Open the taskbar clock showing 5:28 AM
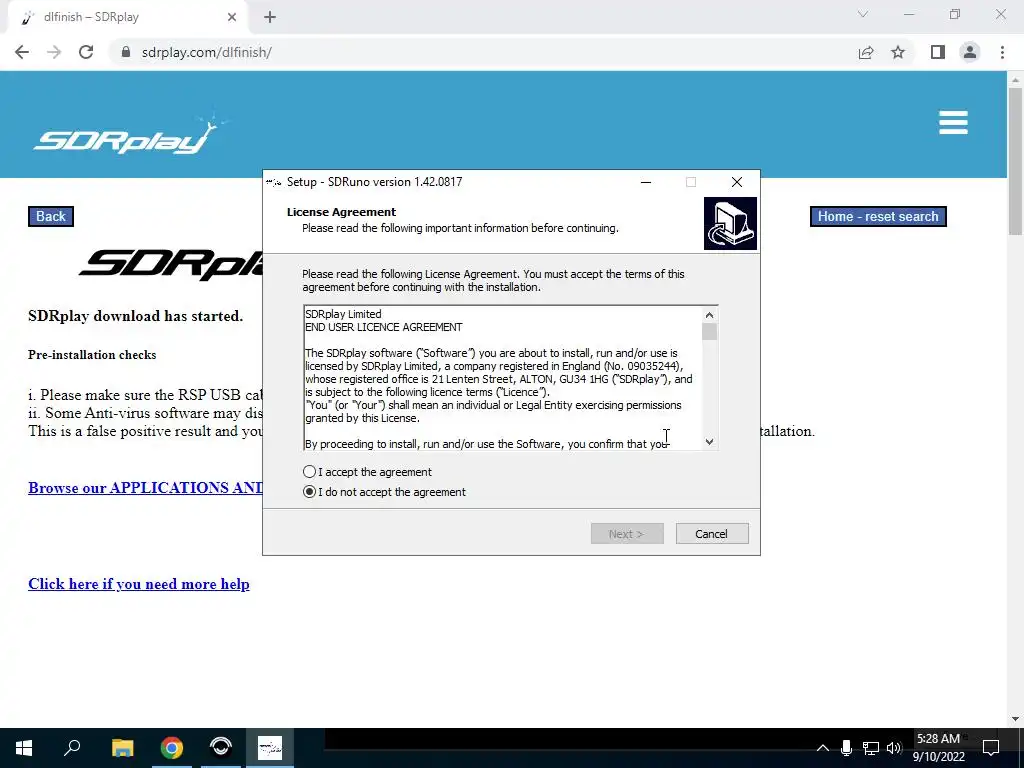The height and width of the screenshot is (768, 1024). point(938,748)
